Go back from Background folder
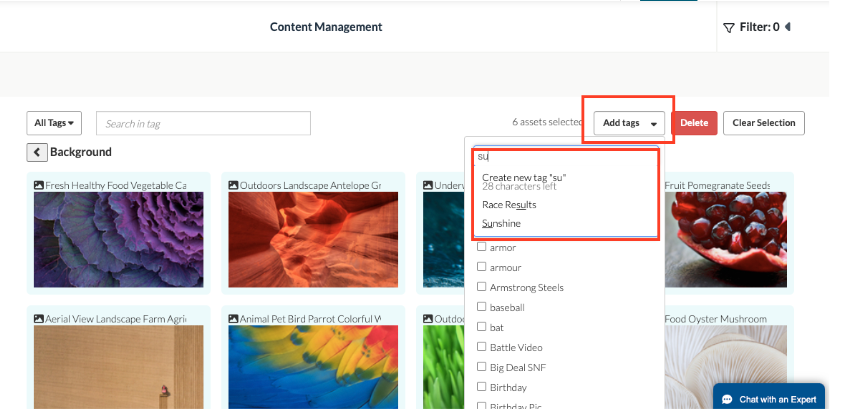Screen dimensions: 850x410 (x=36, y=152)
